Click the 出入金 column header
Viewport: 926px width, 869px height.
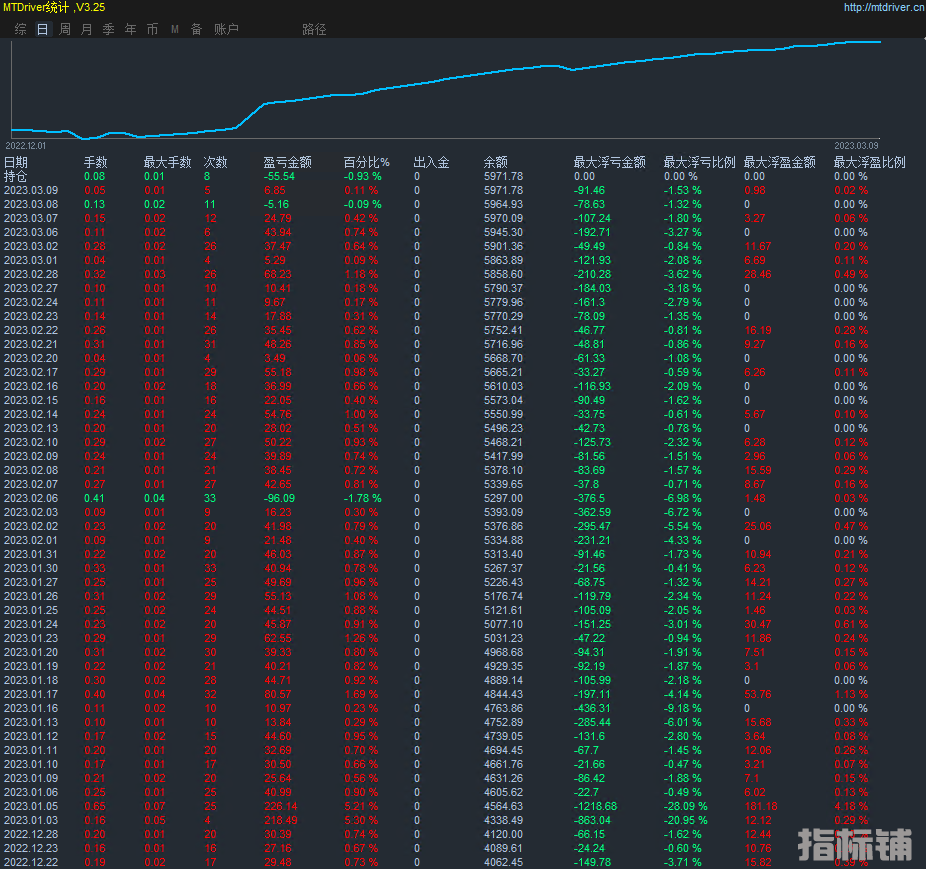[432, 162]
